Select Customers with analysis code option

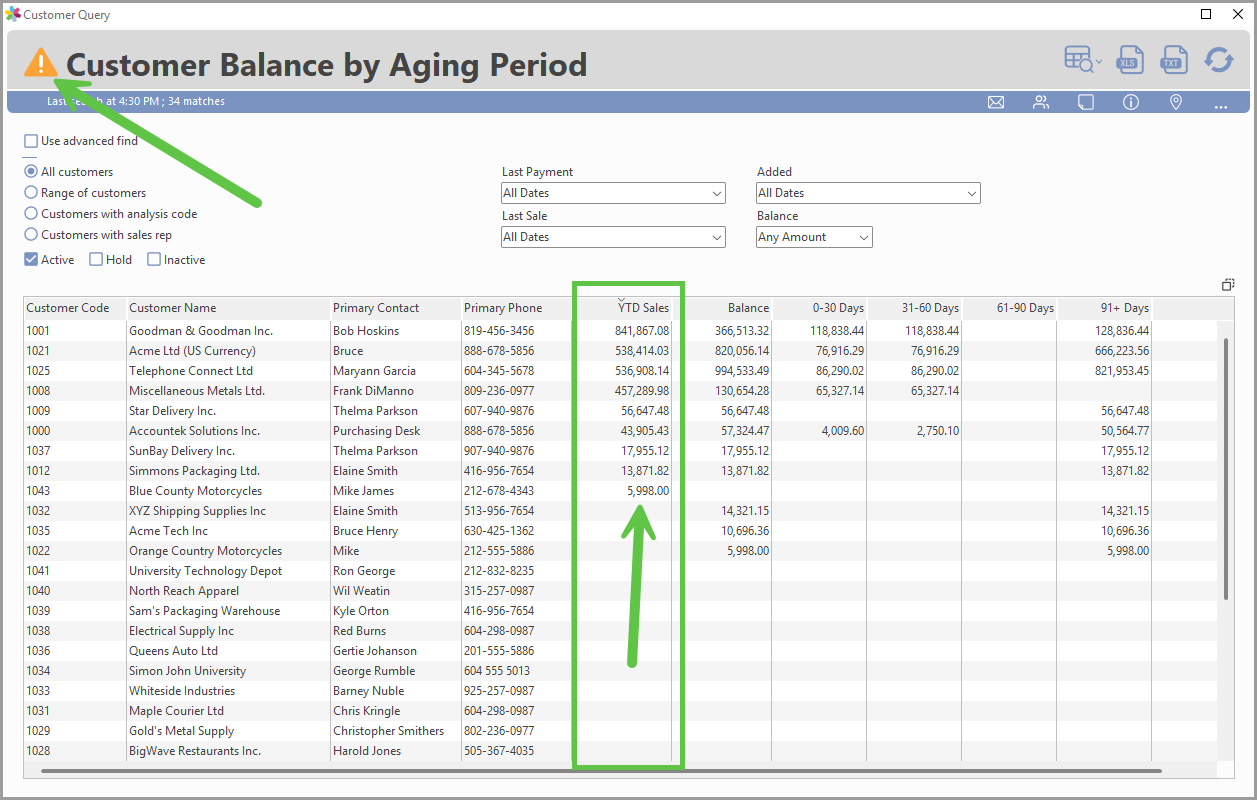31,214
